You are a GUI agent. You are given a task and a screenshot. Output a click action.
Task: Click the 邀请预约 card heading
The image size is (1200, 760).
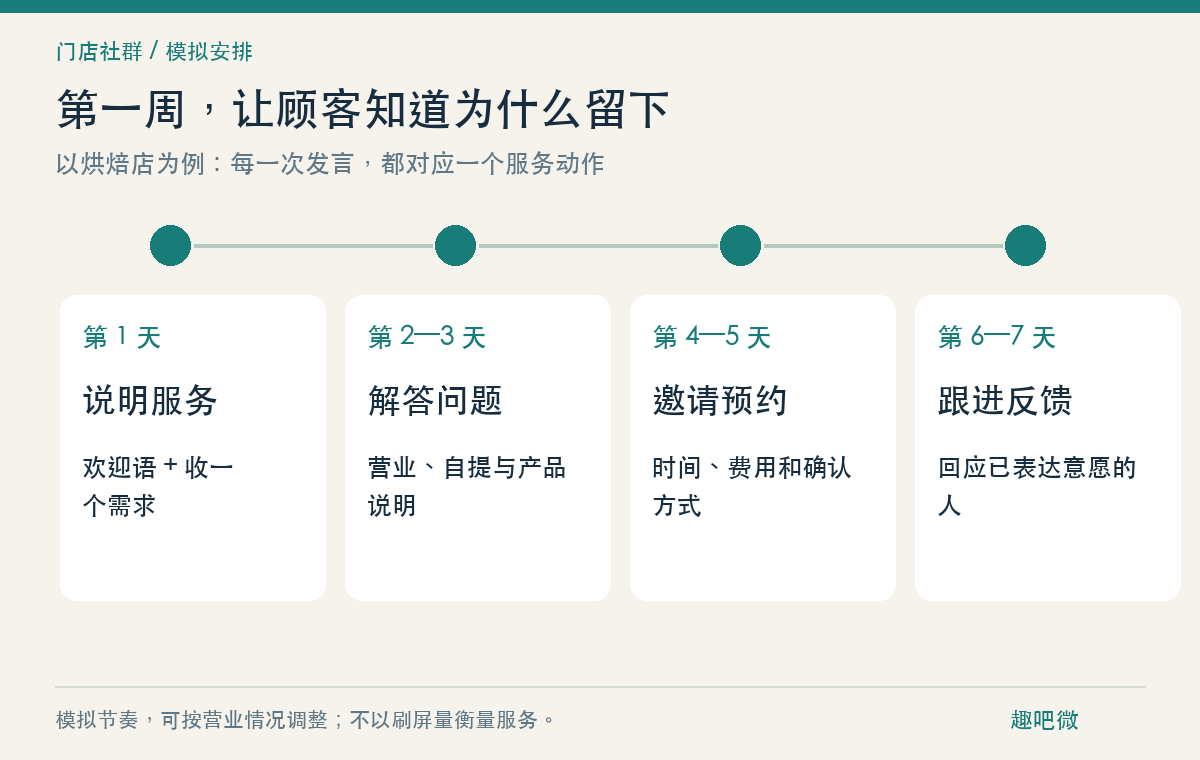(x=720, y=401)
